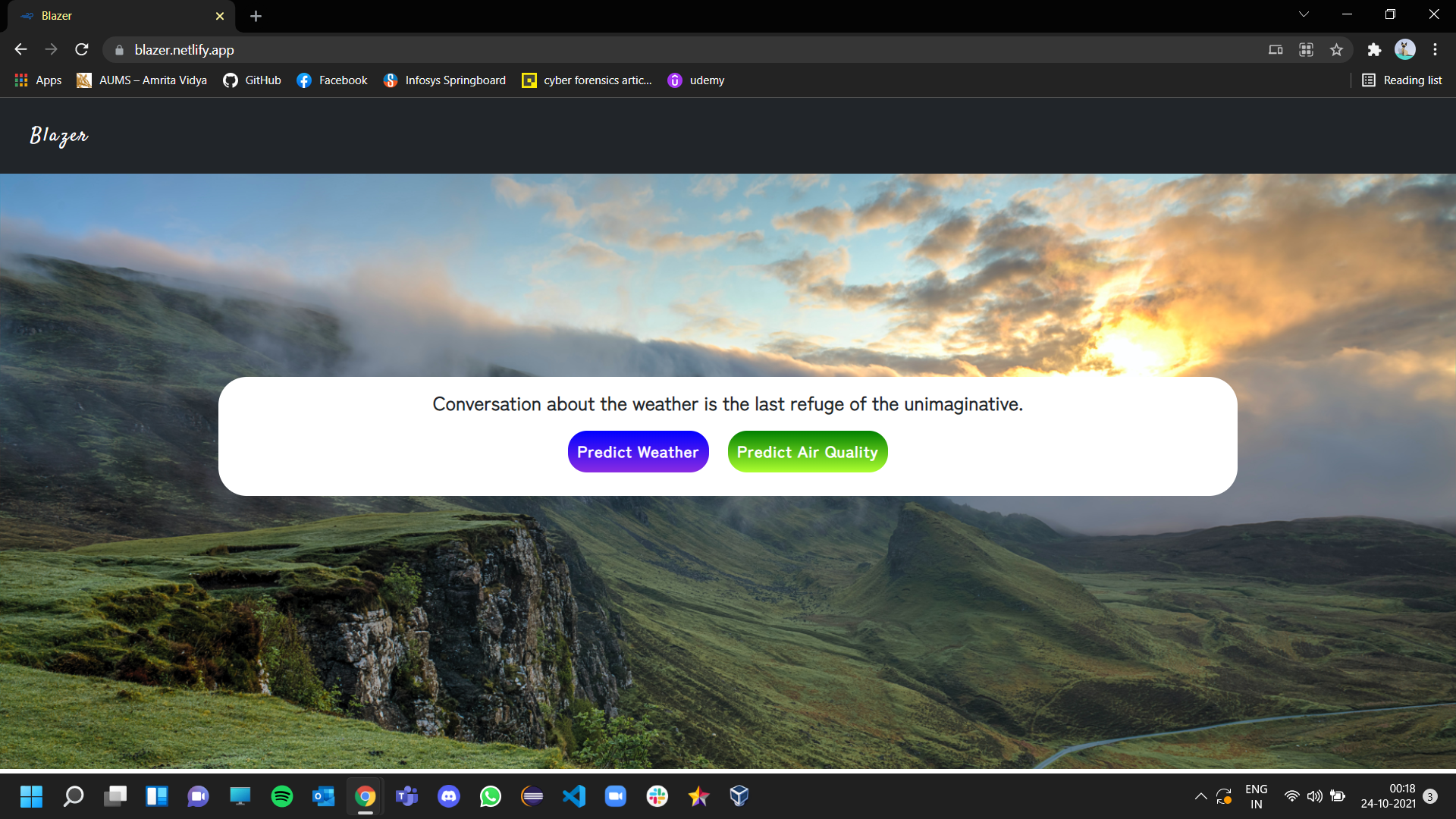Show hidden system tray icons
The image size is (1456, 819).
click(1200, 796)
